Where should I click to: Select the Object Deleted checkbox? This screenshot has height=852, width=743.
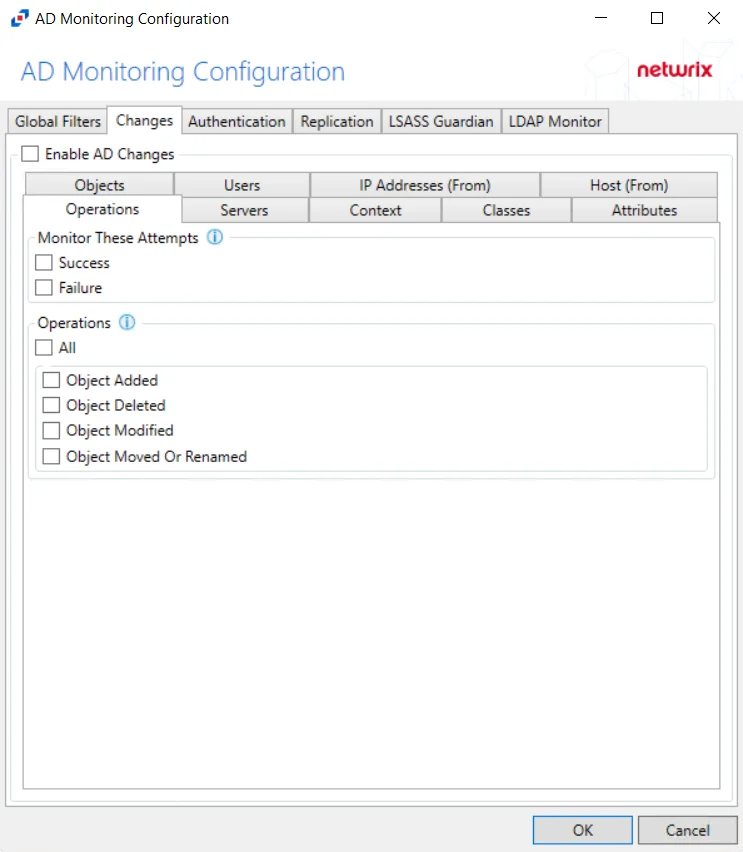(x=51, y=405)
